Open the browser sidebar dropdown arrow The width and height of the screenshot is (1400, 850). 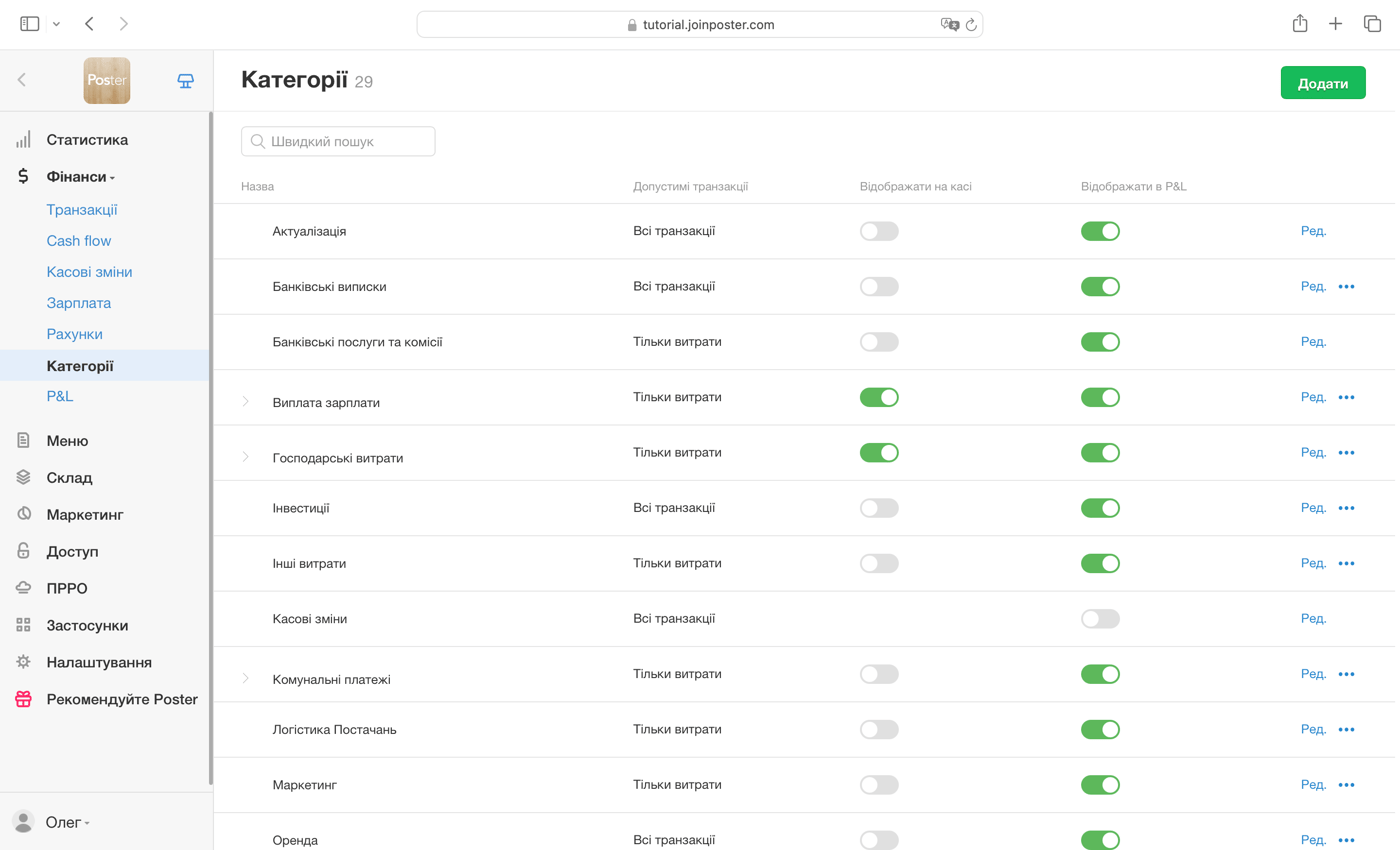pos(56,24)
